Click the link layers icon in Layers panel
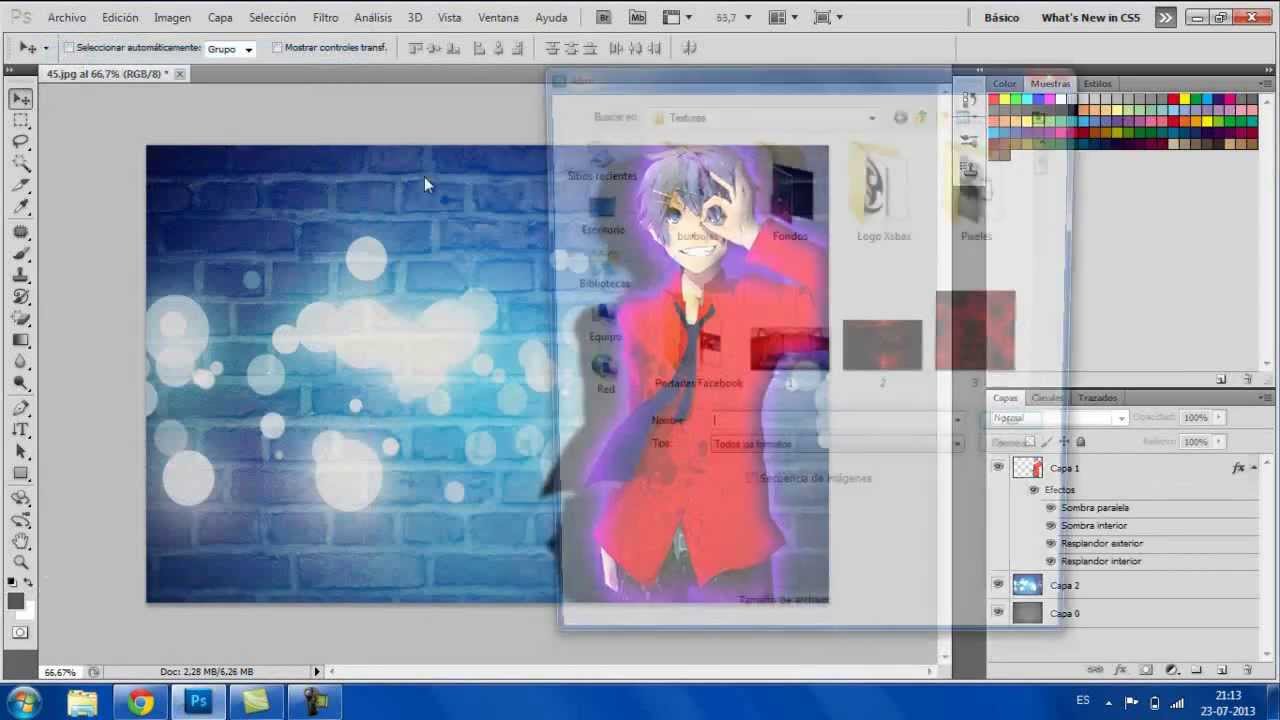 pyautogui.click(x=1095, y=670)
